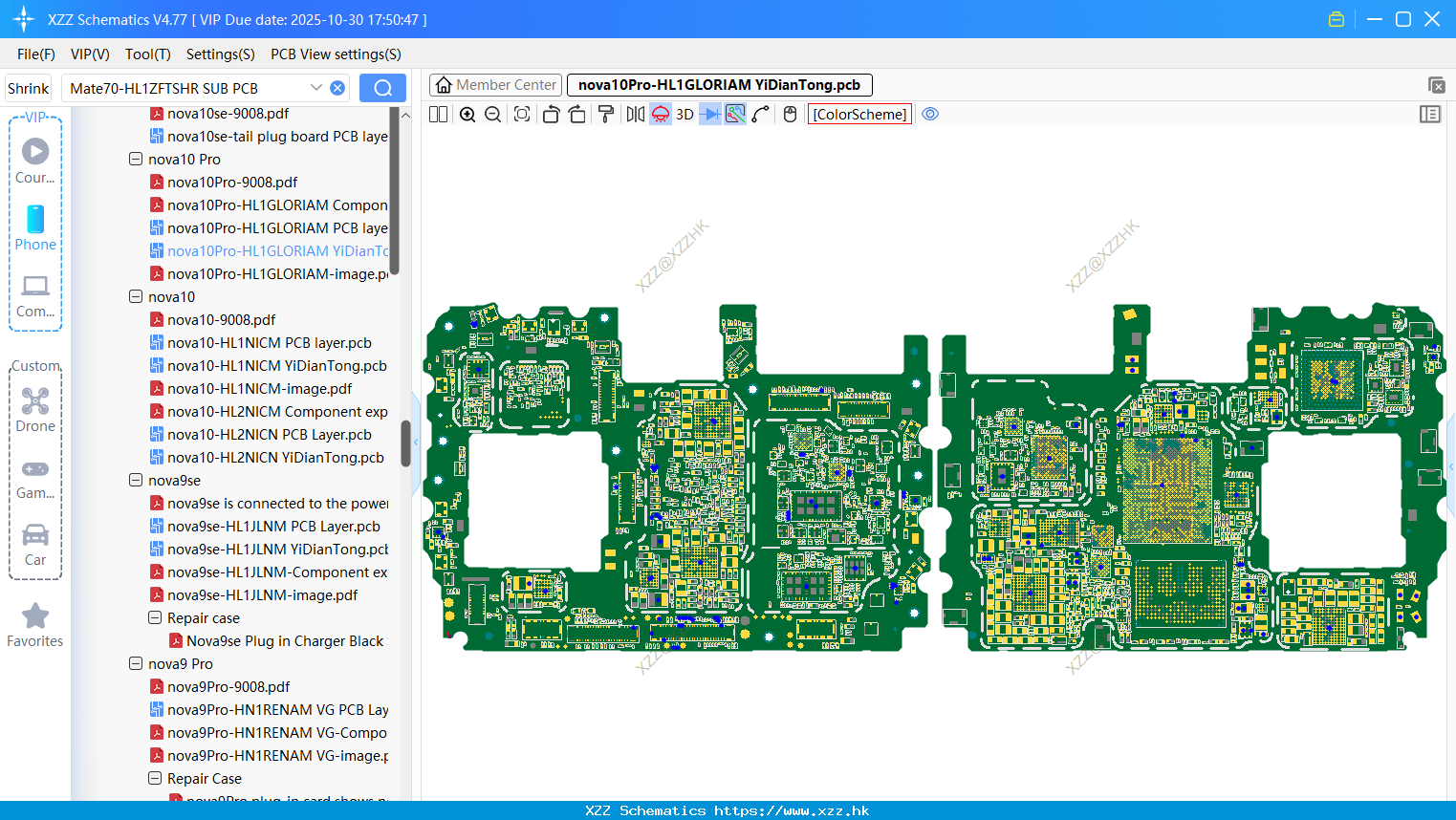Image resolution: width=1456 pixels, height=820 pixels.
Task: Collapse the left panel with splitter handle
Action: [416, 444]
